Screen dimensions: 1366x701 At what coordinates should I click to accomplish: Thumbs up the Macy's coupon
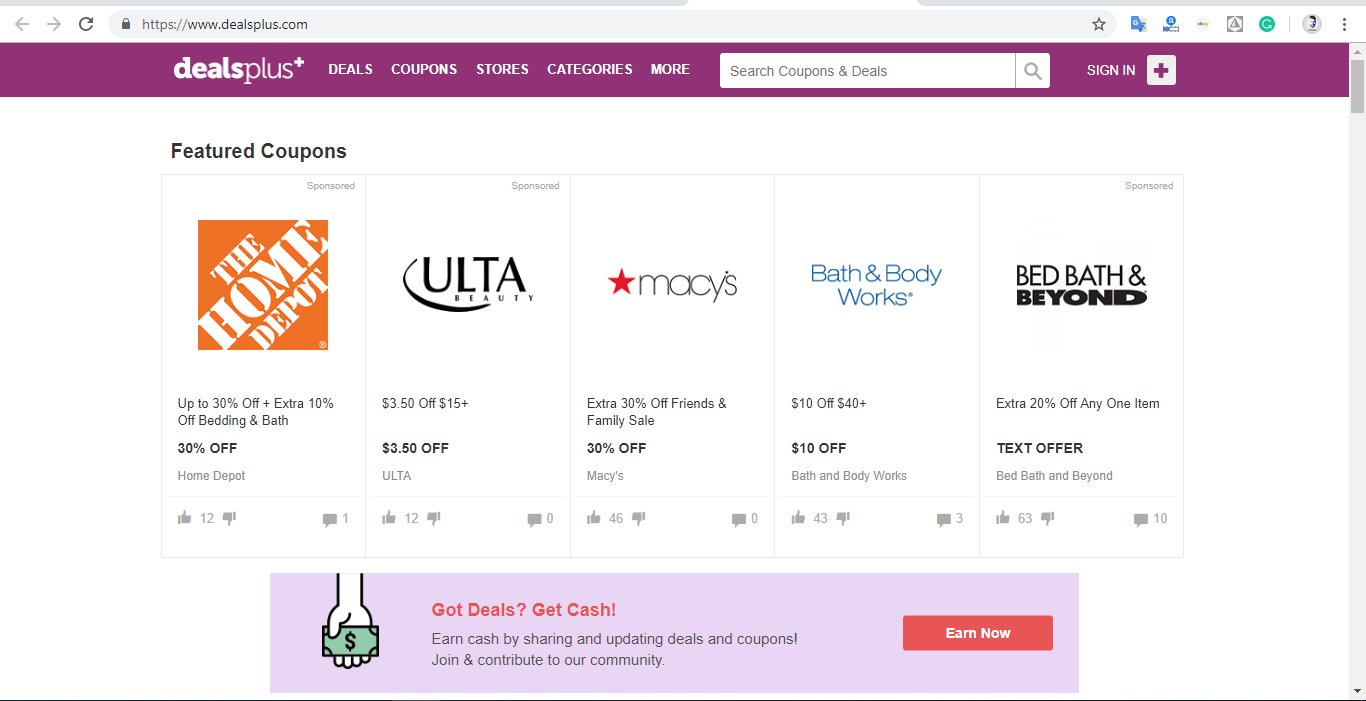coord(594,518)
